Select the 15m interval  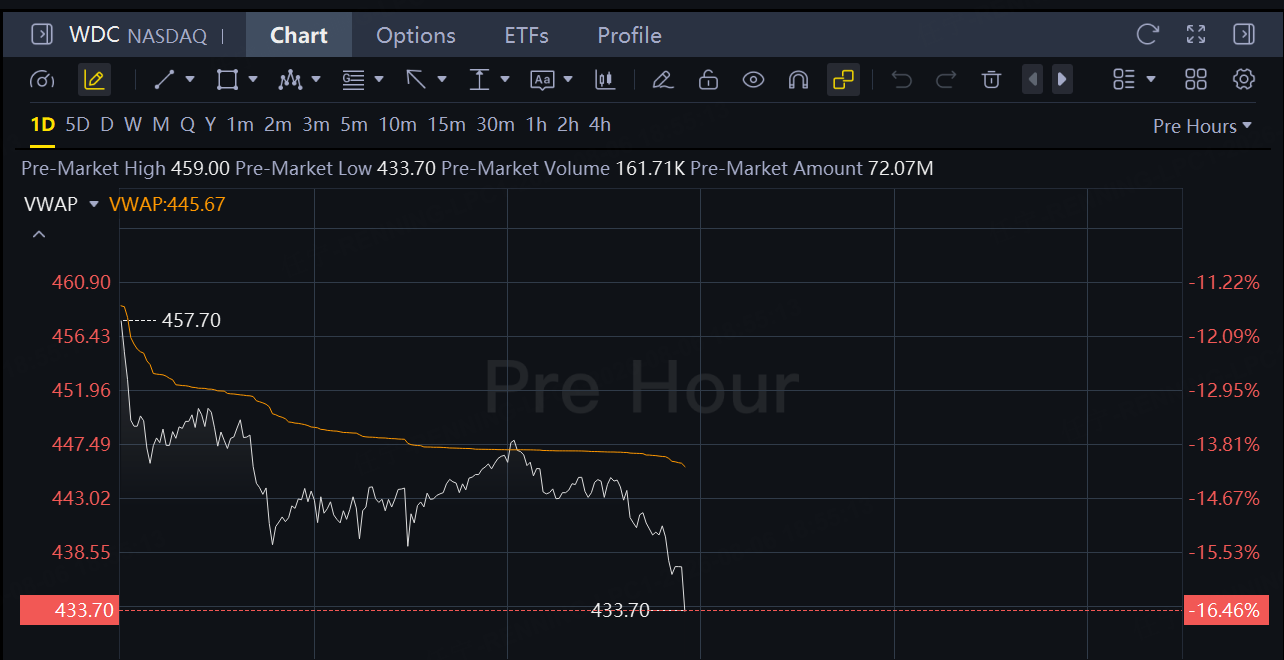coord(447,125)
